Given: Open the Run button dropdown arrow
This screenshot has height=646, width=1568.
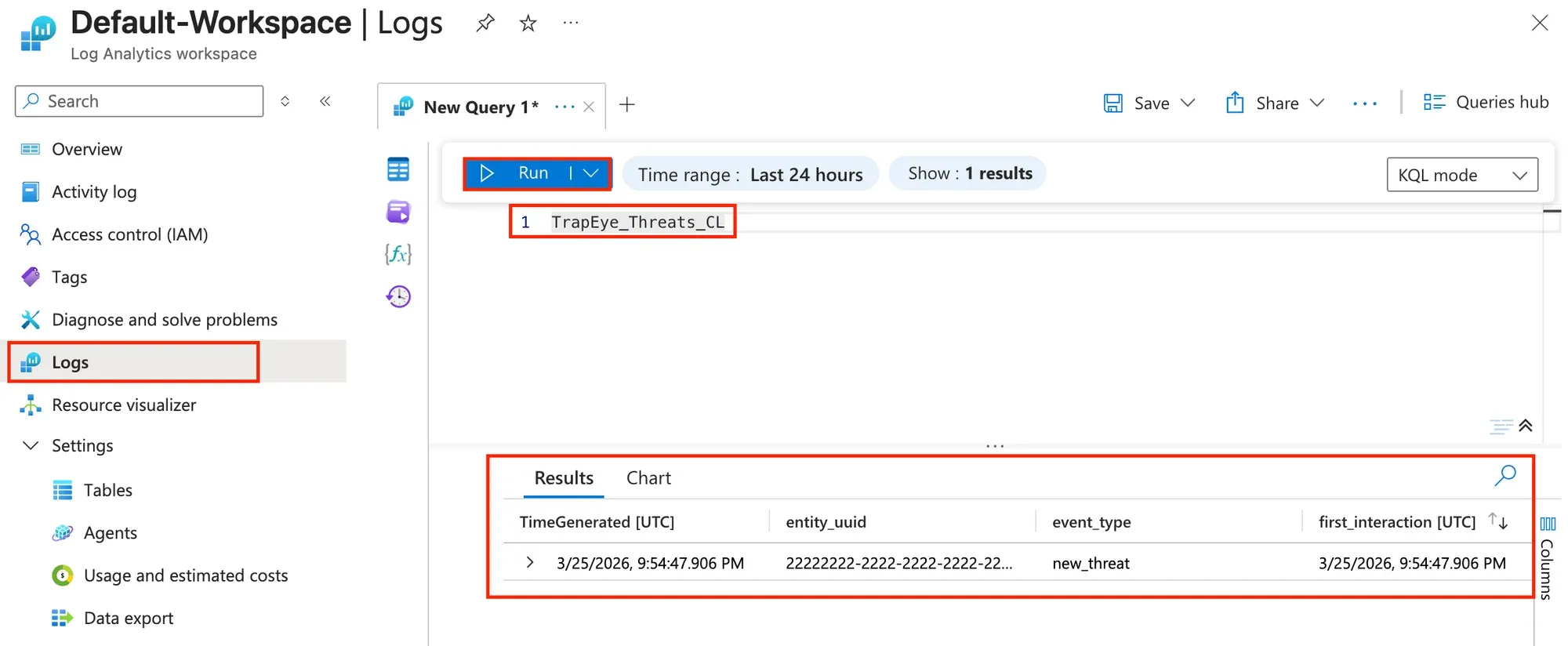Looking at the screenshot, I should click(x=590, y=173).
